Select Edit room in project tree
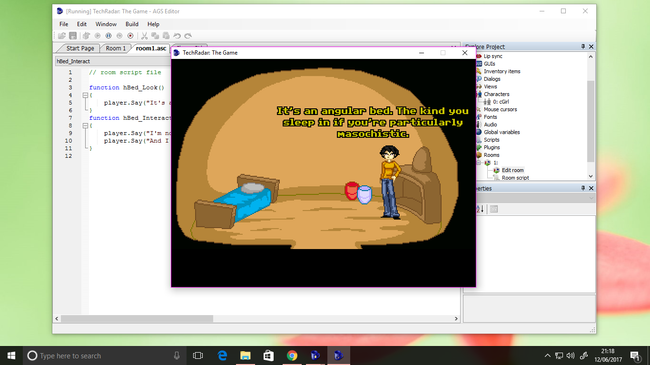 512,170
